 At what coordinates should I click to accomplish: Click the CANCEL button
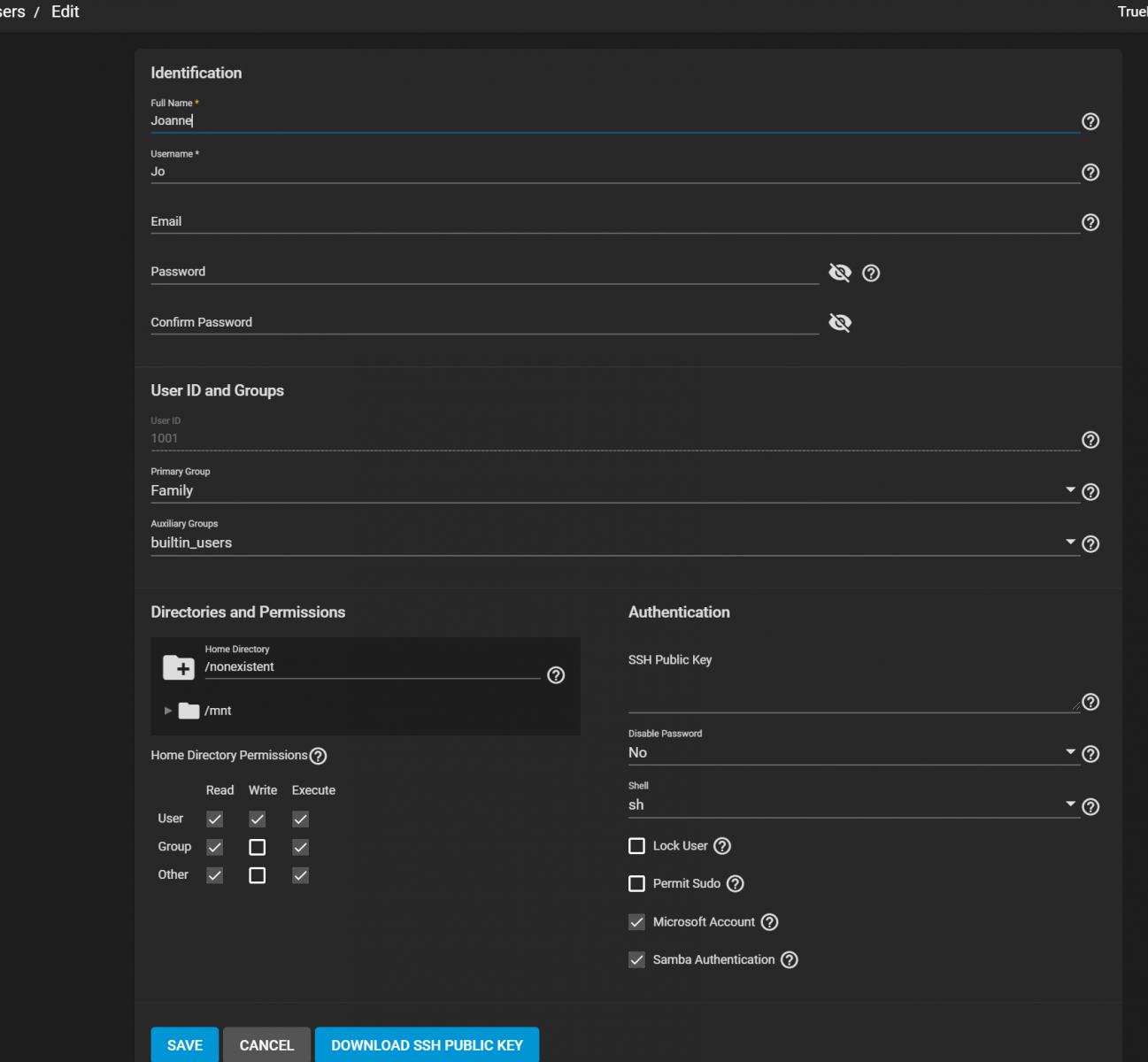[266, 1045]
